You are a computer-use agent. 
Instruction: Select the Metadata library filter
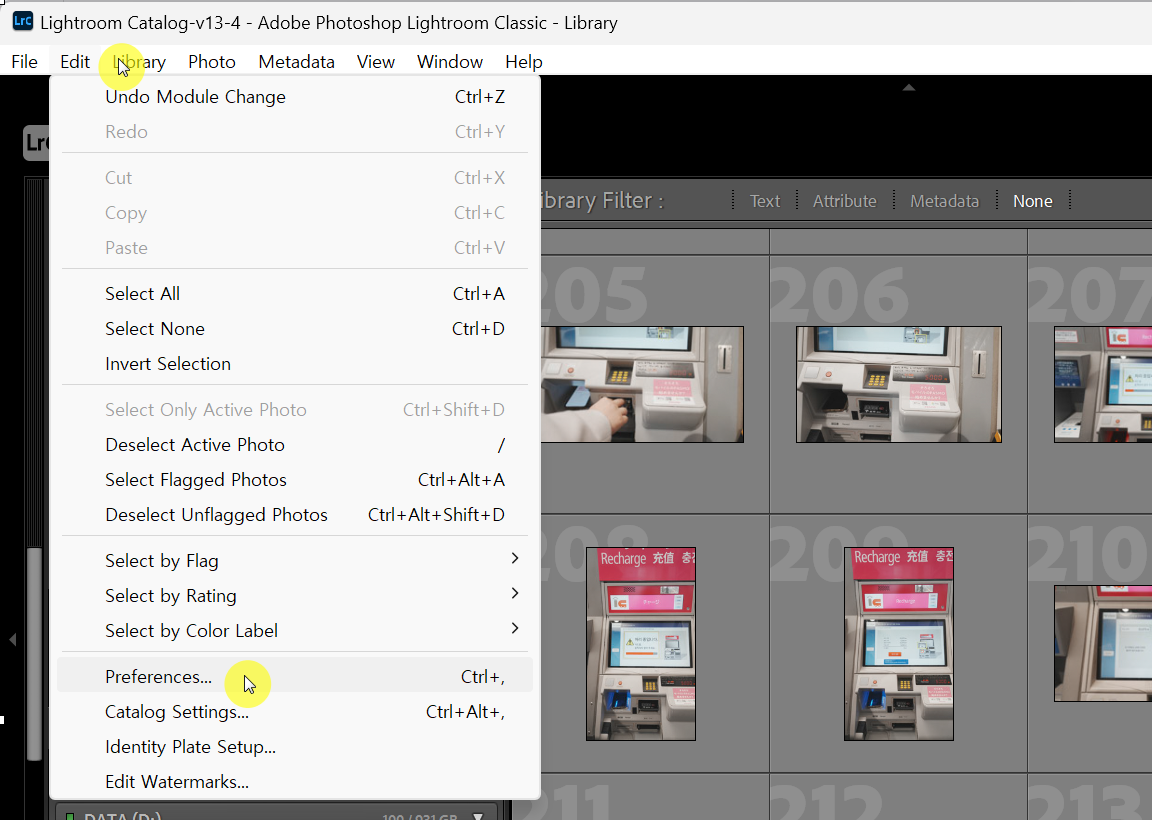pyautogui.click(x=944, y=201)
